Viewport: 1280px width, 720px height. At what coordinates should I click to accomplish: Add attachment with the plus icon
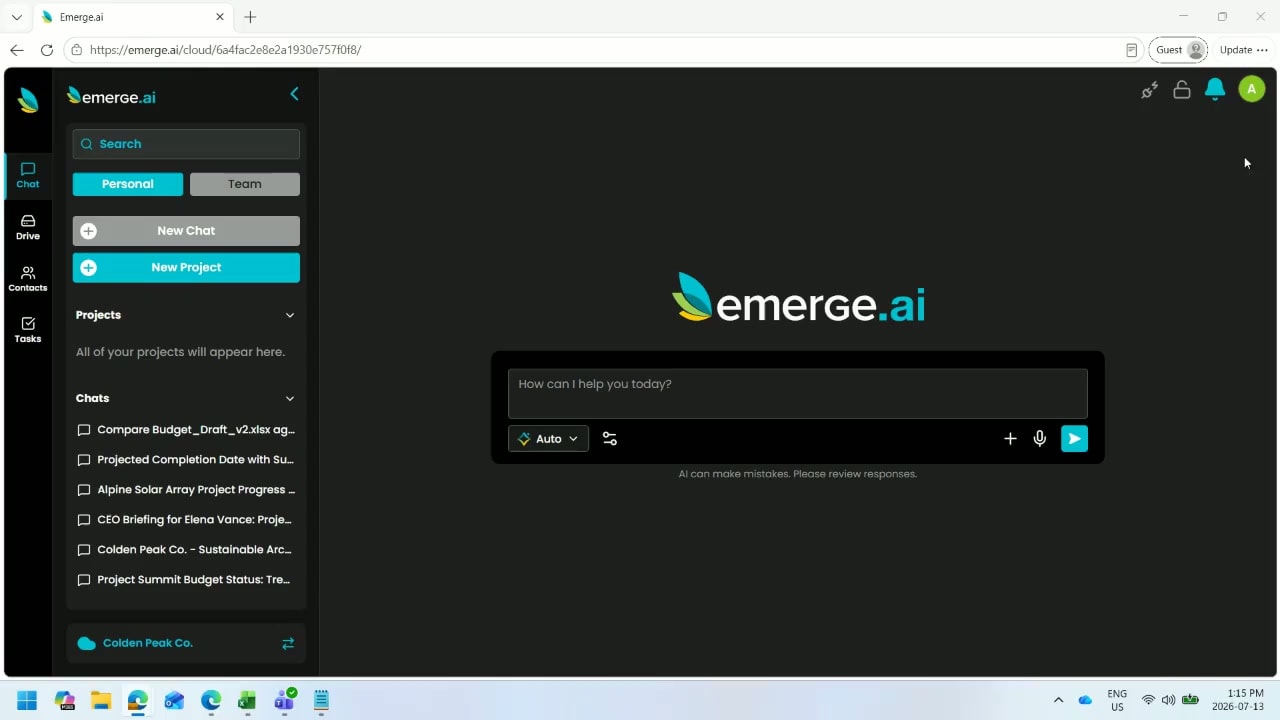(1010, 439)
